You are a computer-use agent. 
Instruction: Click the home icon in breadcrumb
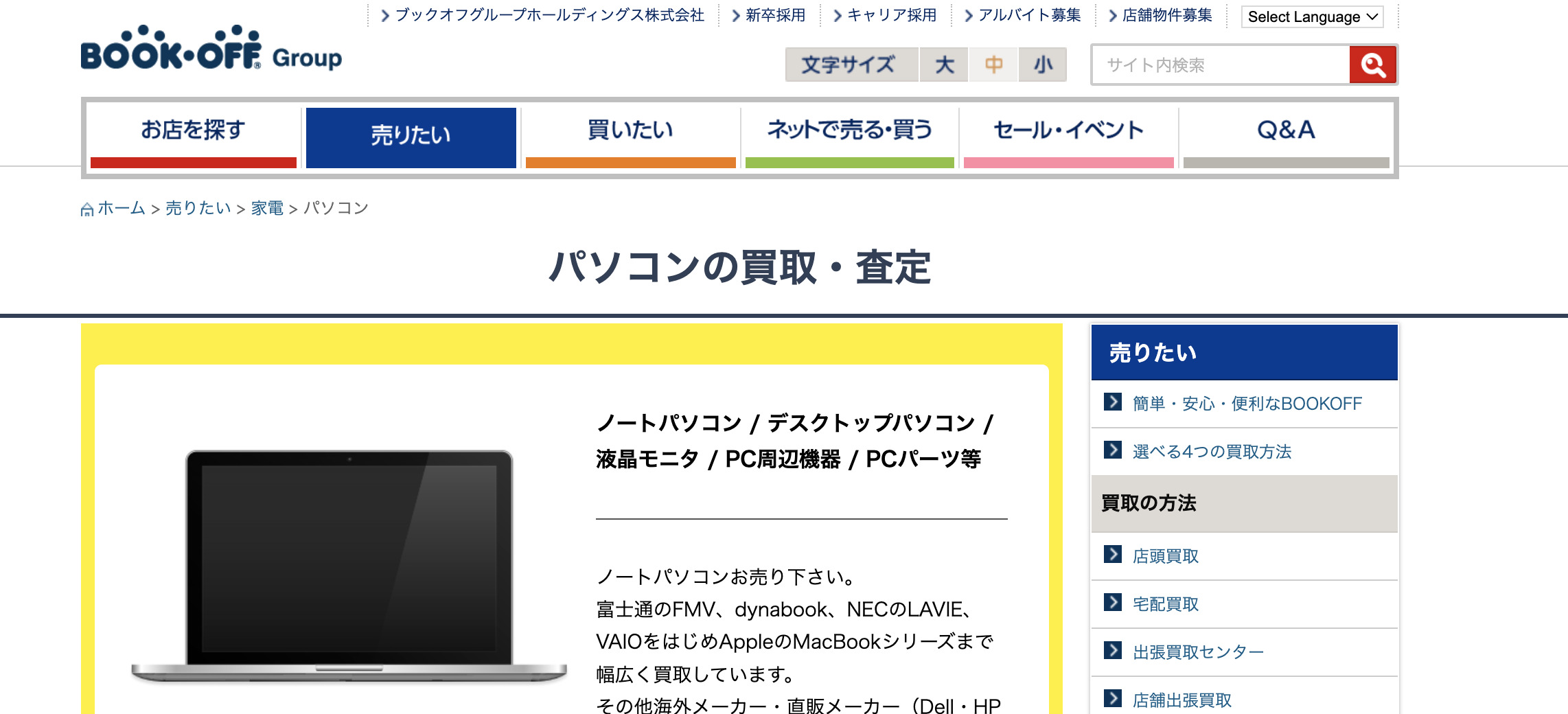coord(87,209)
